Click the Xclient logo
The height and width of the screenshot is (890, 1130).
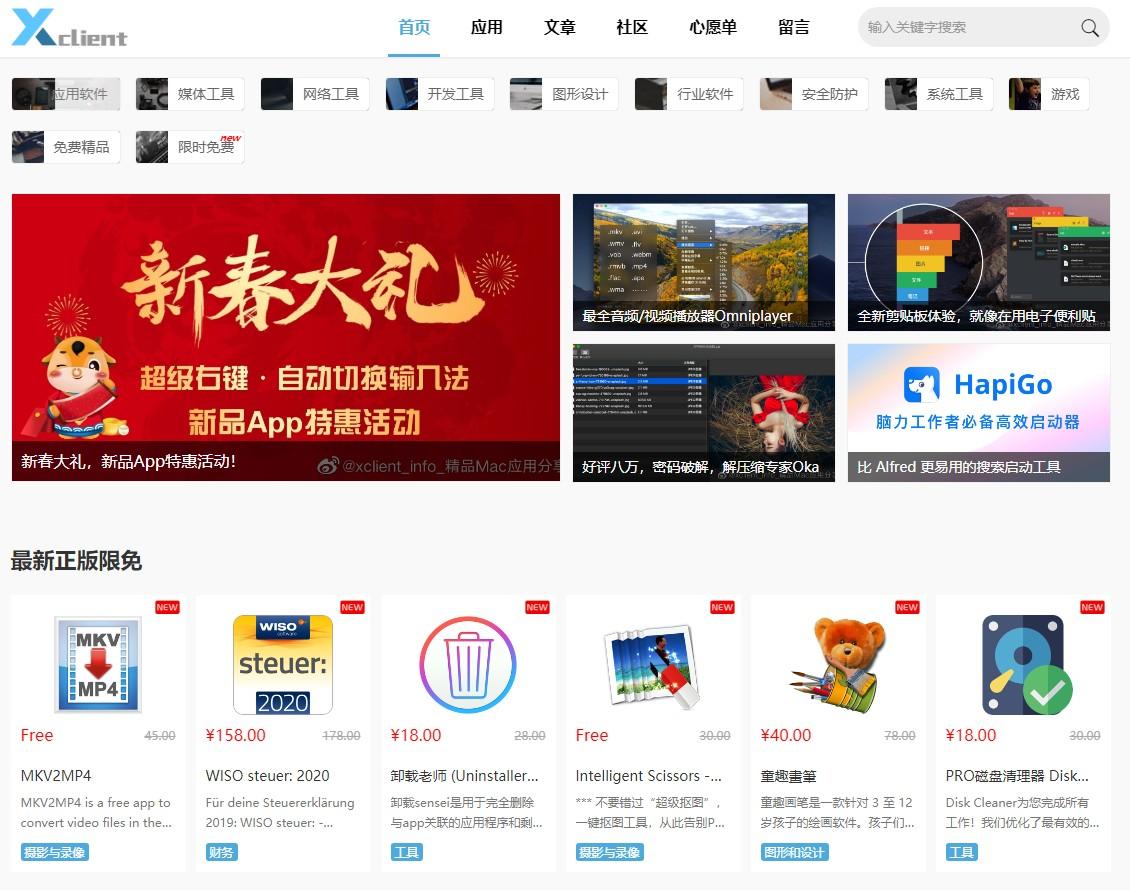tap(69, 28)
